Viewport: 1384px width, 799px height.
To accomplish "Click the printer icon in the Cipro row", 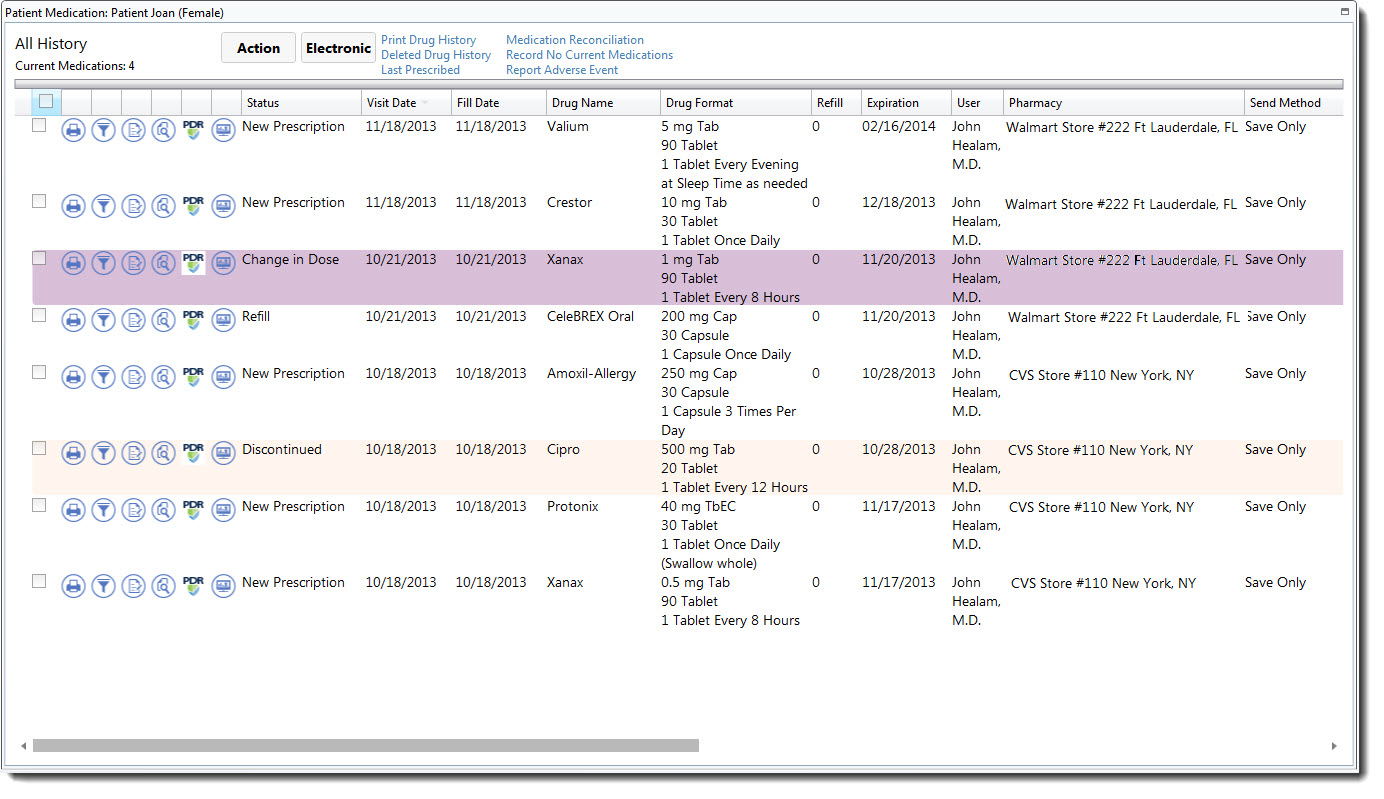I will (73, 453).
